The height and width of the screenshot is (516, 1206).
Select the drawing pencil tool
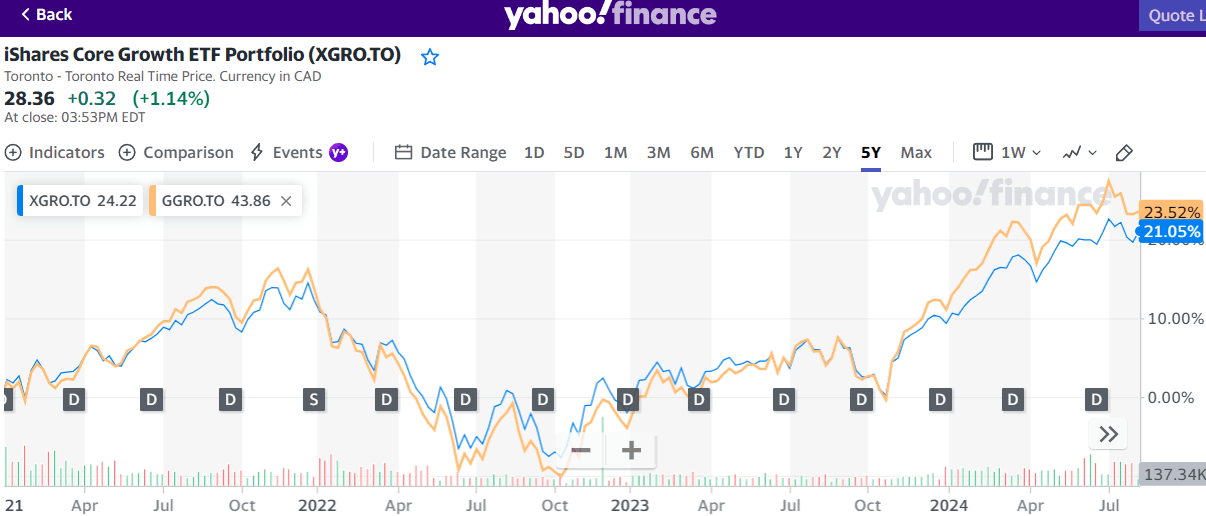click(x=1123, y=152)
